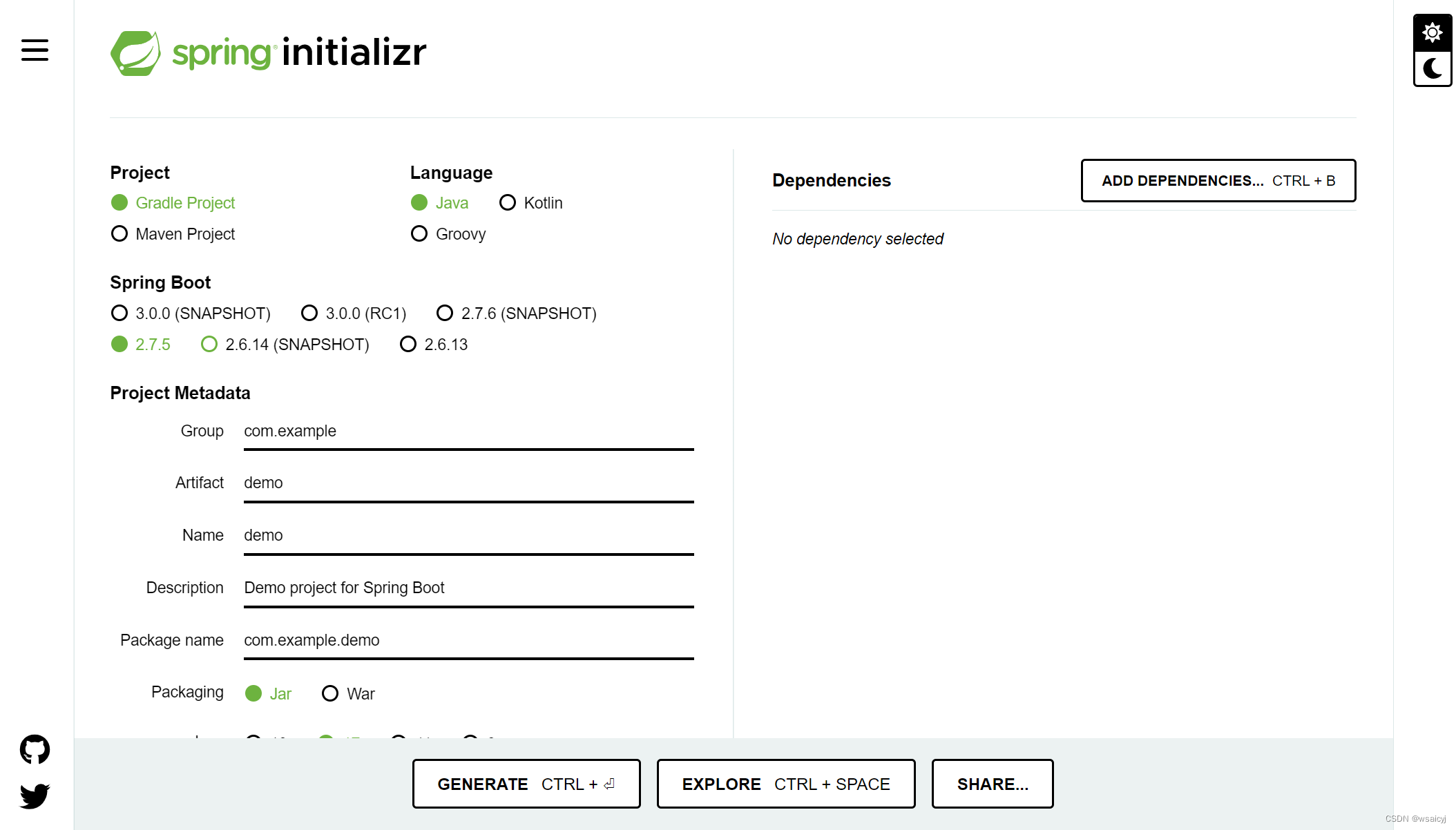This screenshot has width=1456, height=830.
Task: Click the Add Dependencies button
Action: [1218, 180]
